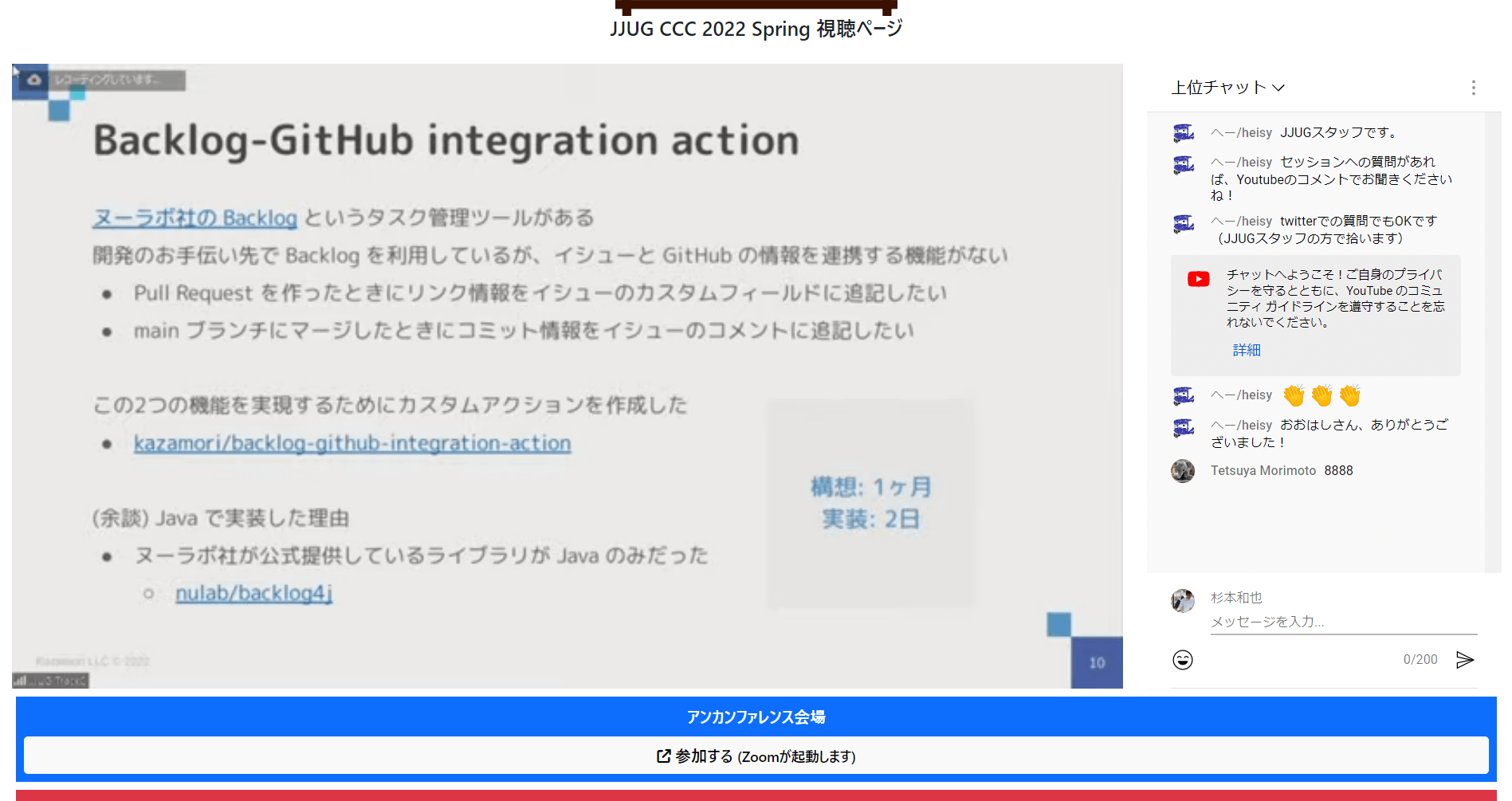The image size is (1512, 801).
Task: Click heisy avatar beside 'JJUGスタッフです。' message
Action: click(x=1184, y=133)
